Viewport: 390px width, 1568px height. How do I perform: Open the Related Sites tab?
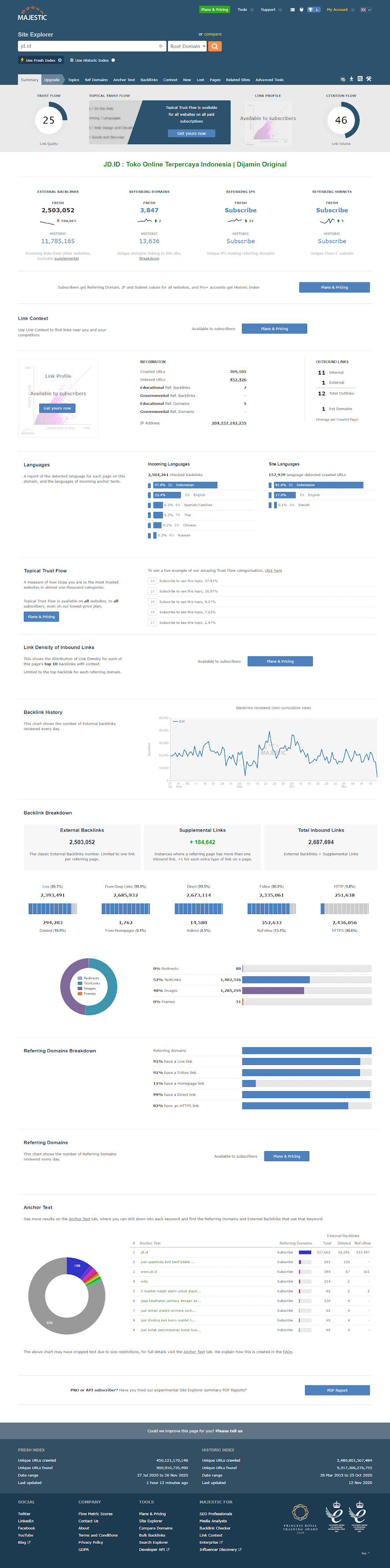pos(238,80)
